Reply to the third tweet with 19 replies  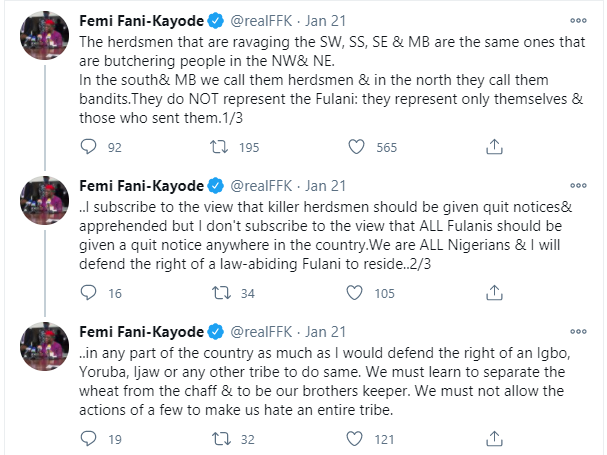88,437
